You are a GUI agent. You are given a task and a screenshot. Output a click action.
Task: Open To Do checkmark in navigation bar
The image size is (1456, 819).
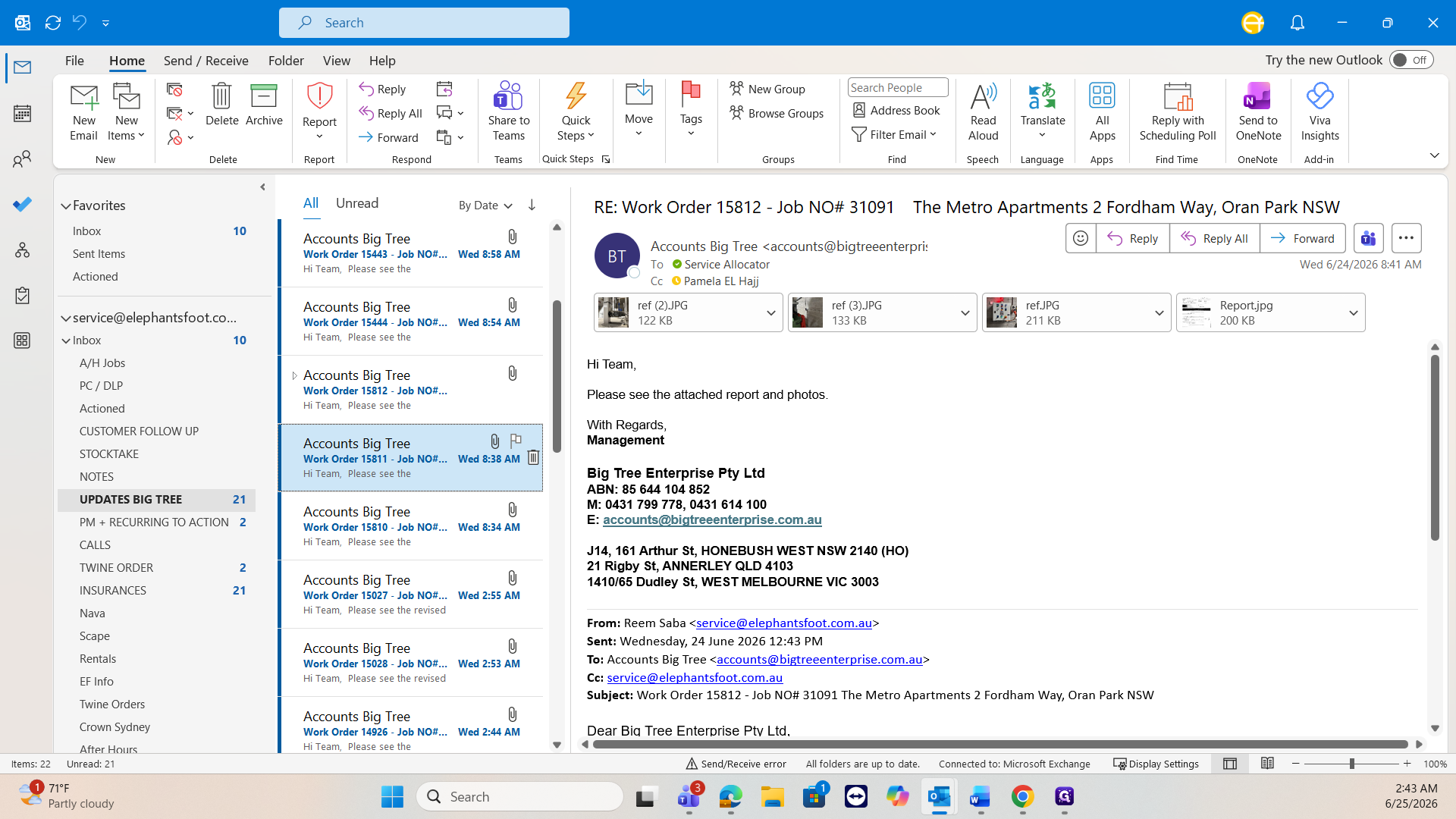tap(23, 205)
